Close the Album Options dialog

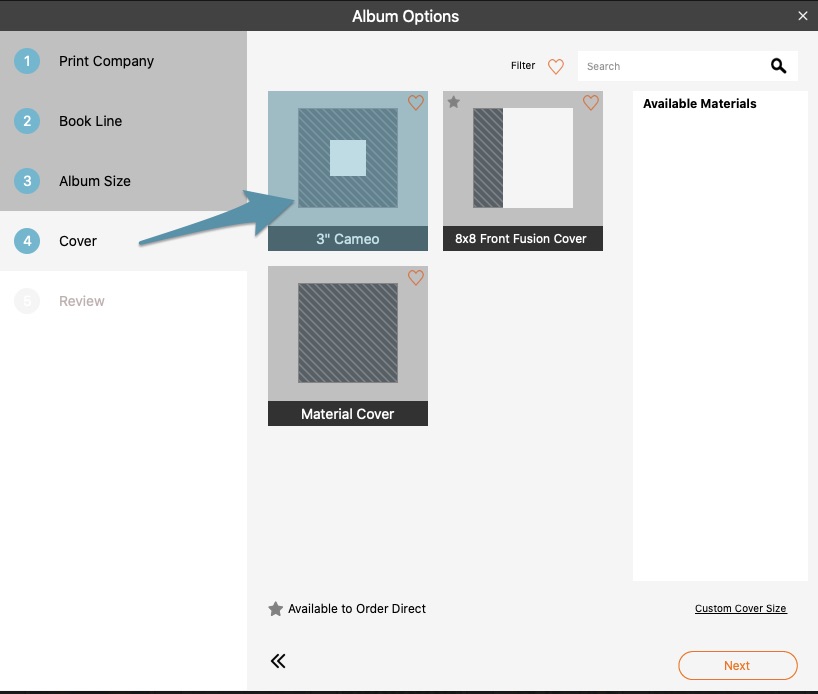click(803, 16)
